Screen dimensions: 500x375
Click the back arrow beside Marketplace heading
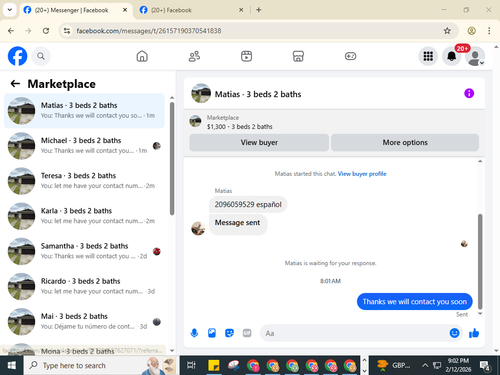tap(15, 84)
